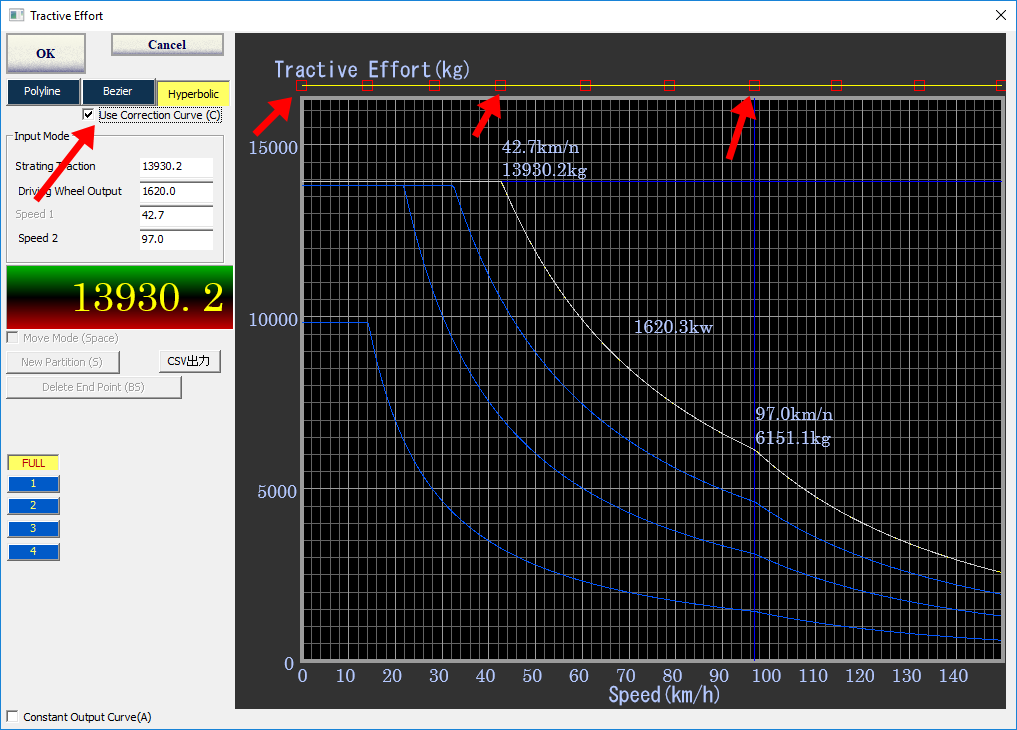Select the FULL notch button
Screen dimensions: 1017x730
(33, 463)
